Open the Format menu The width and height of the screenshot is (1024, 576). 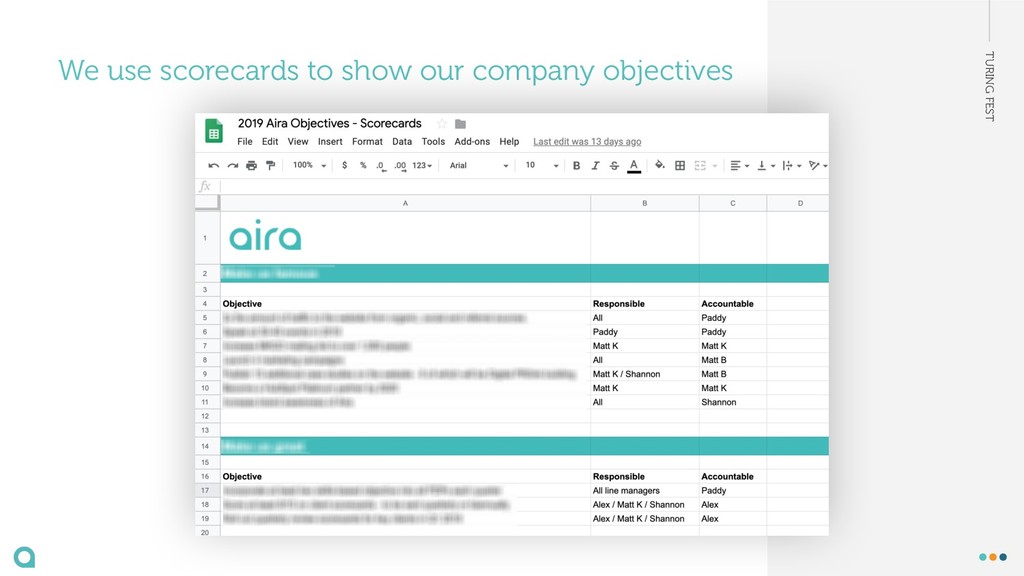(367, 142)
